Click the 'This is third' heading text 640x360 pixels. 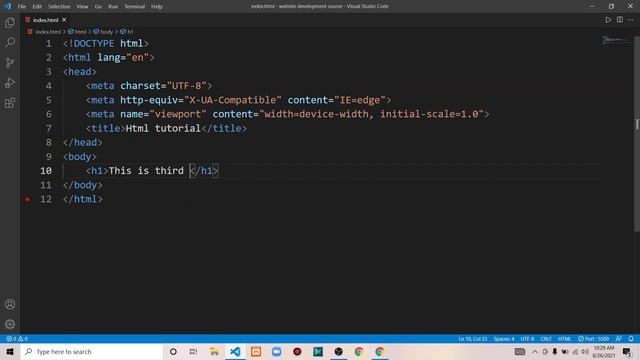[146, 171]
